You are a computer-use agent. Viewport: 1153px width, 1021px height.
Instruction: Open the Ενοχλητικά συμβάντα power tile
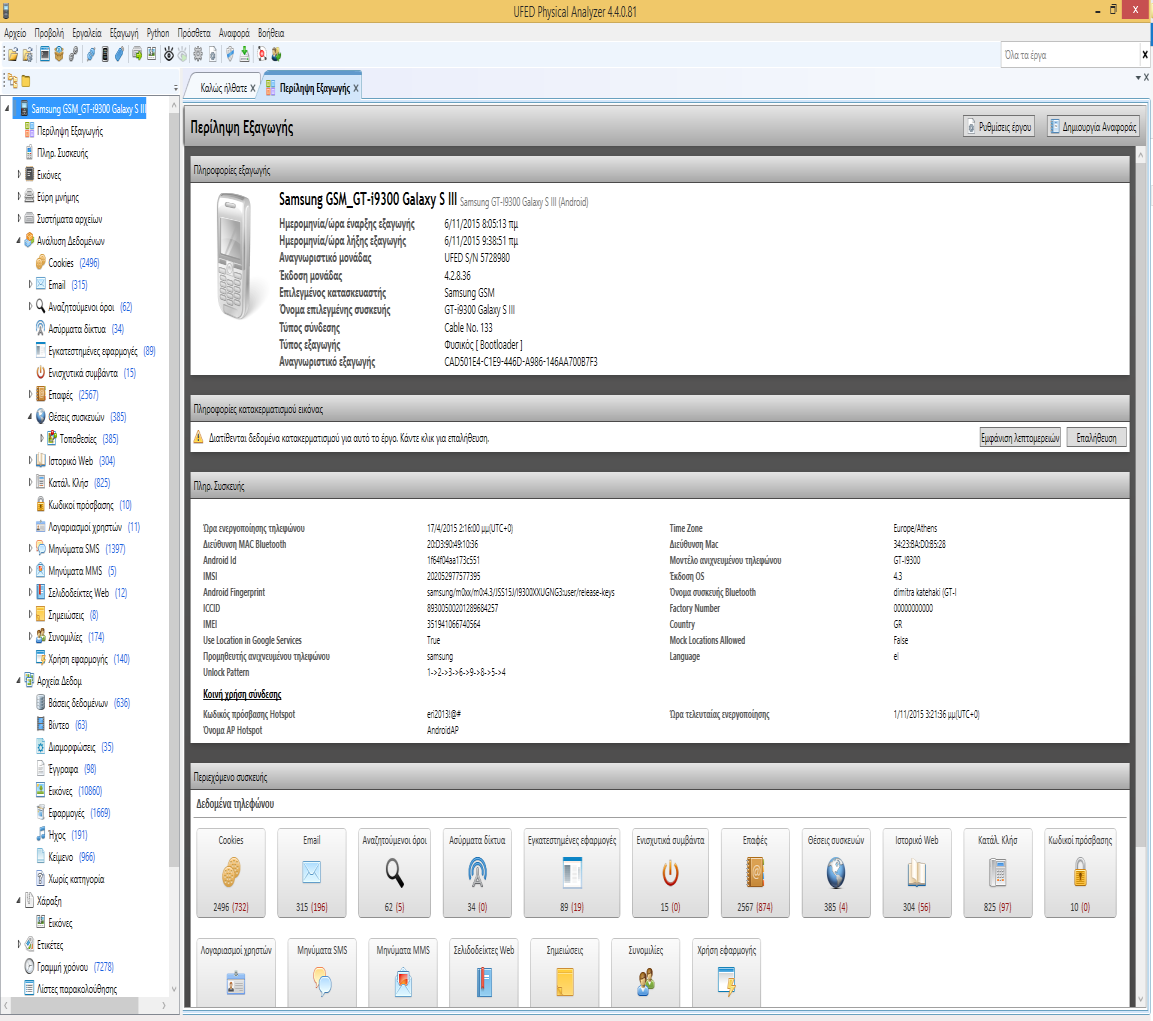pyautogui.click(x=670, y=872)
